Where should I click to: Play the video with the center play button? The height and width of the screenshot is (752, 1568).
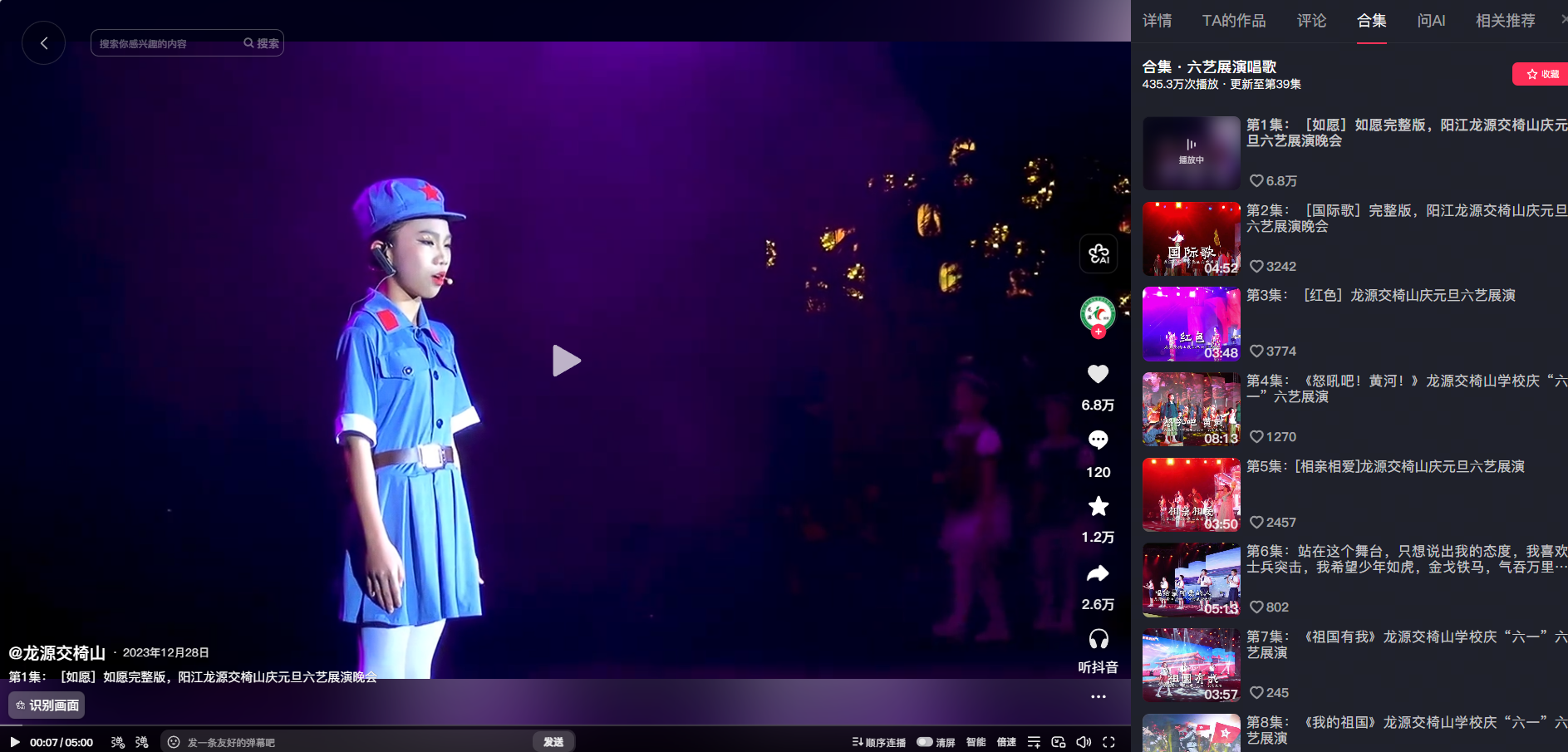point(566,361)
